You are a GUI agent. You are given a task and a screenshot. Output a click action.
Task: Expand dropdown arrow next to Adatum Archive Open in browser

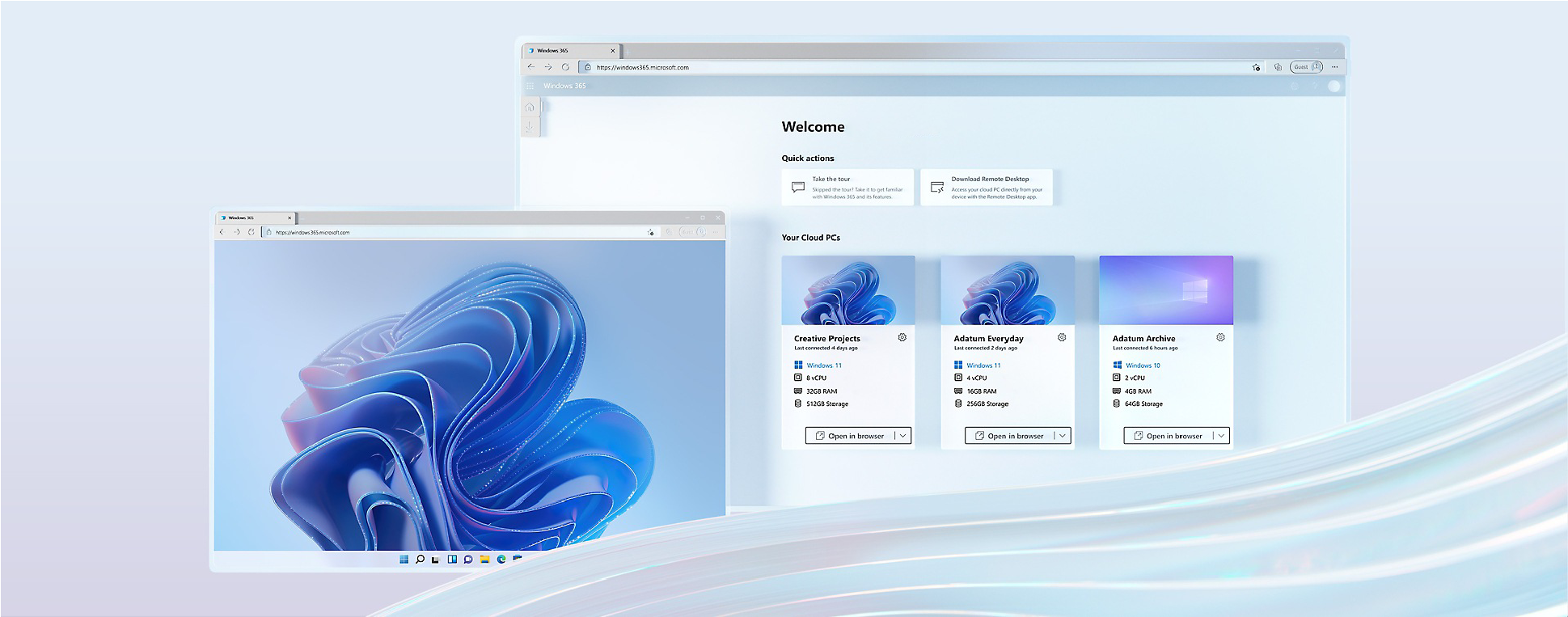click(1221, 436)
